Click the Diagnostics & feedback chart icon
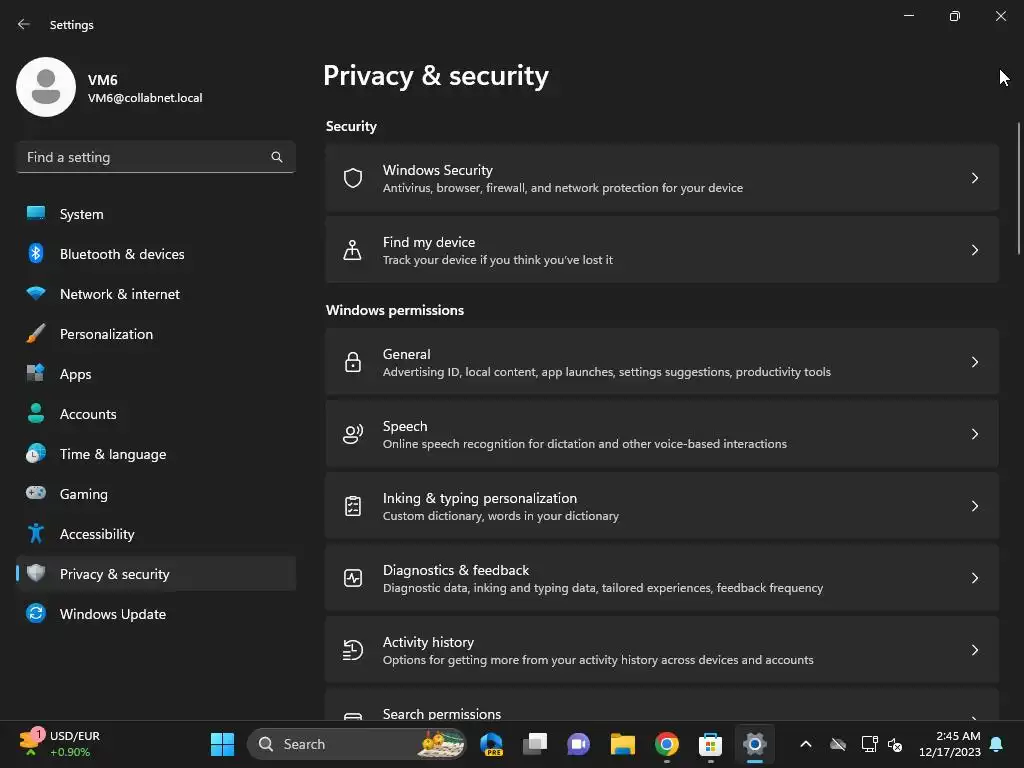Viewport: 1024px width, 768px height. pos(353,578)
